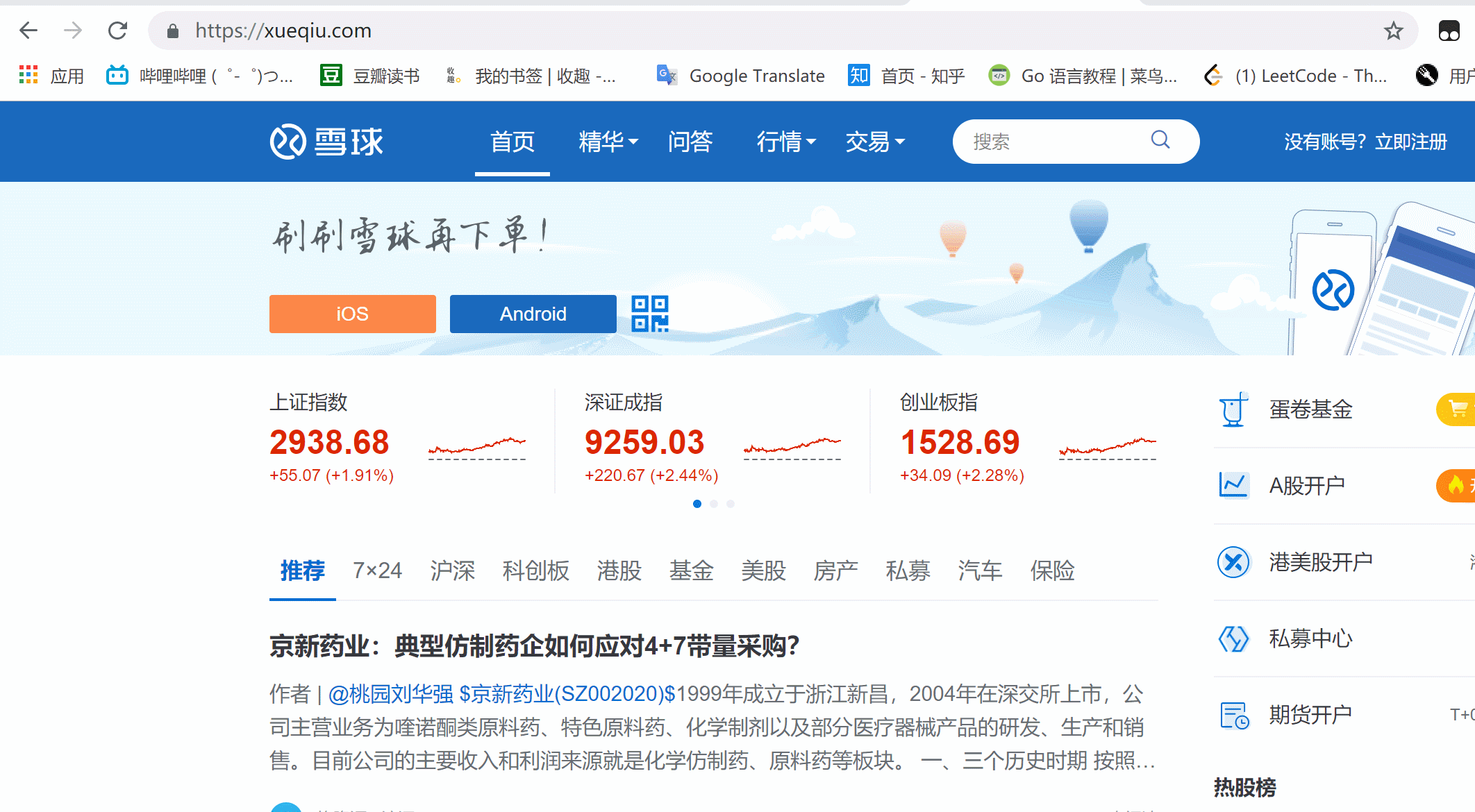Click the 期货开户 document icon
The width and height of the screenshot is (1475, 812).
pyautogui.click(x=1233, y=715)
